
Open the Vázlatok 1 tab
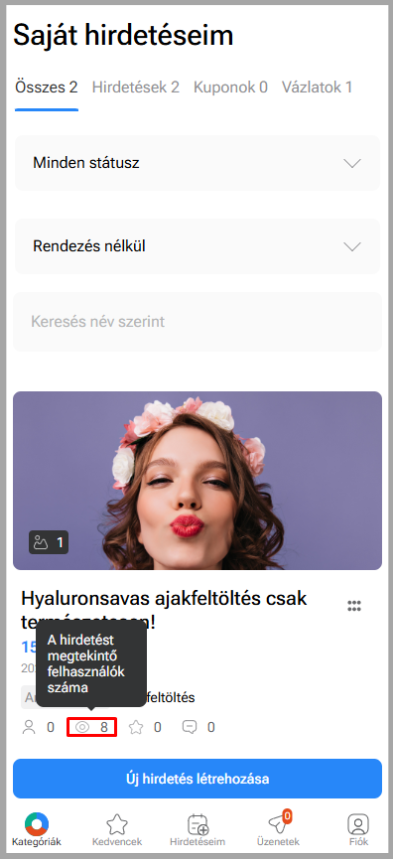pos(317,87)
